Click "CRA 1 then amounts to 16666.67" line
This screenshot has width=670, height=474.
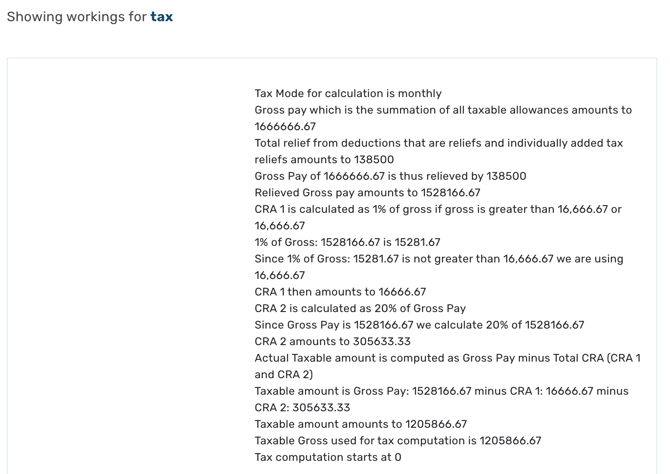tap(340, 292)
